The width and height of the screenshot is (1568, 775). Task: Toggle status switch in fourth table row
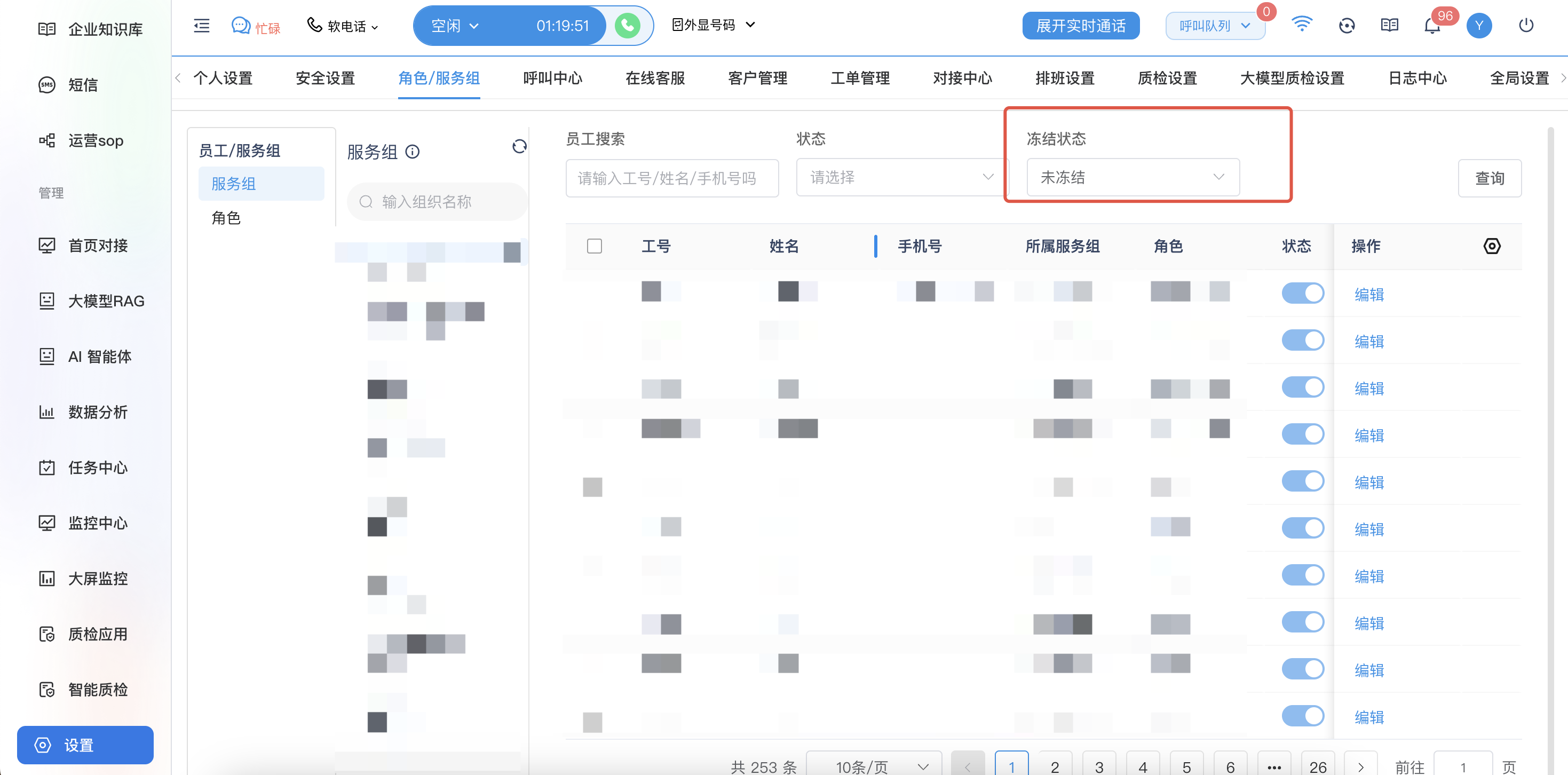click(1303, 434)
